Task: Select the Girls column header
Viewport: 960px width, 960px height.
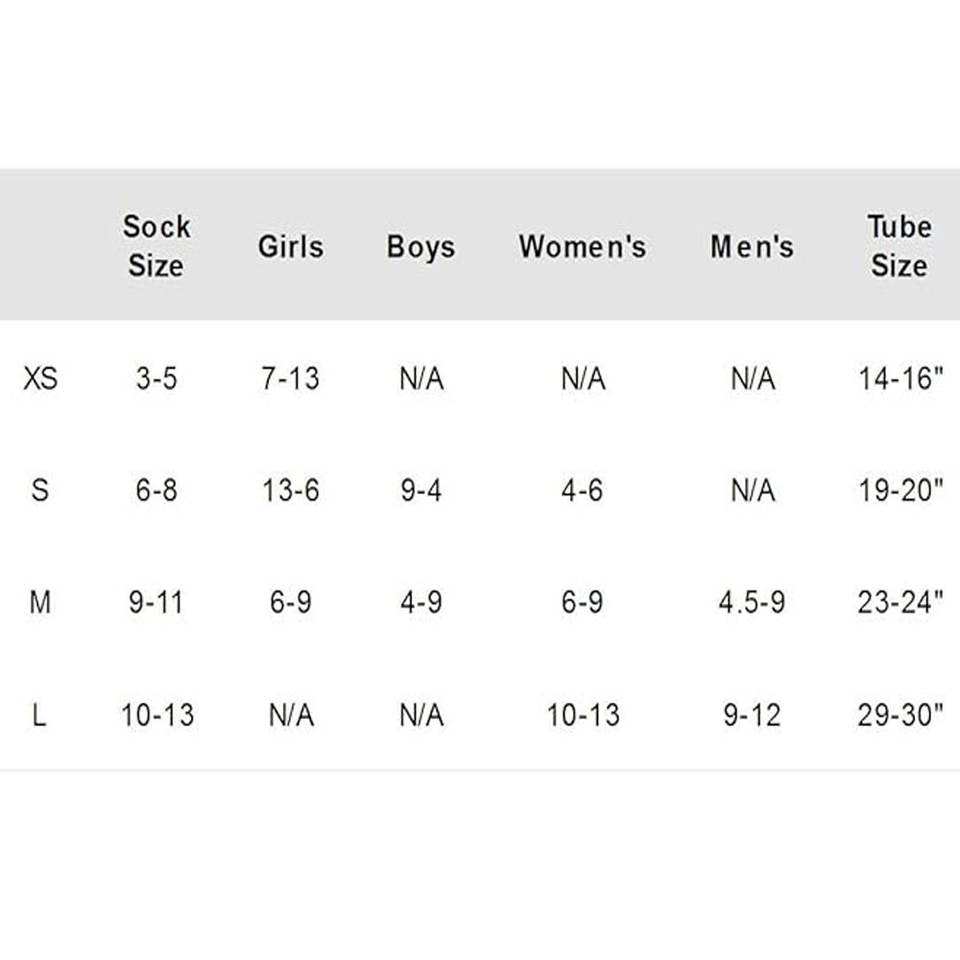Action: [x=290, y=246]
